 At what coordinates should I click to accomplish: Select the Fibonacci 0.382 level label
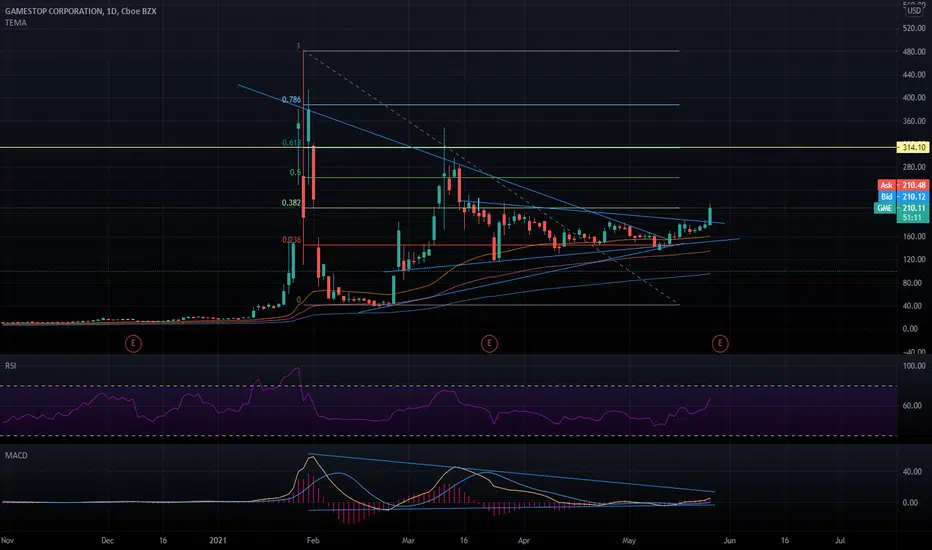291,203
